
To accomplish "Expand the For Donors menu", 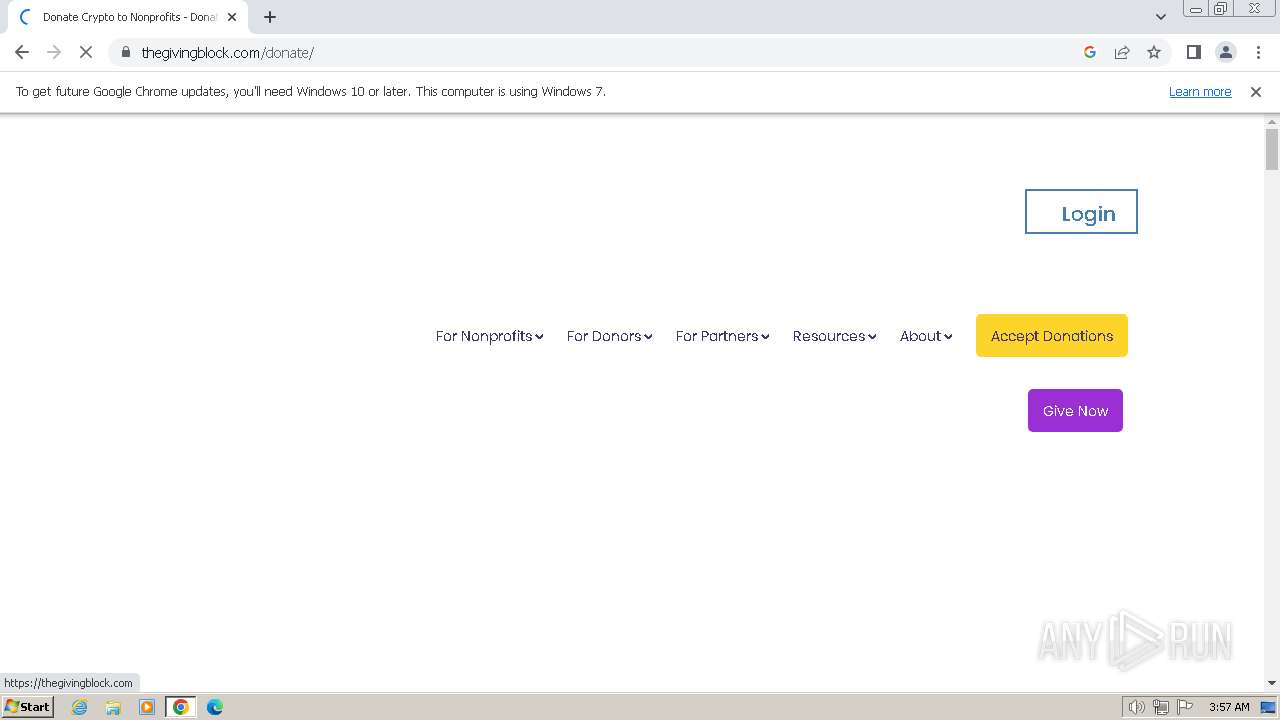I will click(x=609, y=336).
